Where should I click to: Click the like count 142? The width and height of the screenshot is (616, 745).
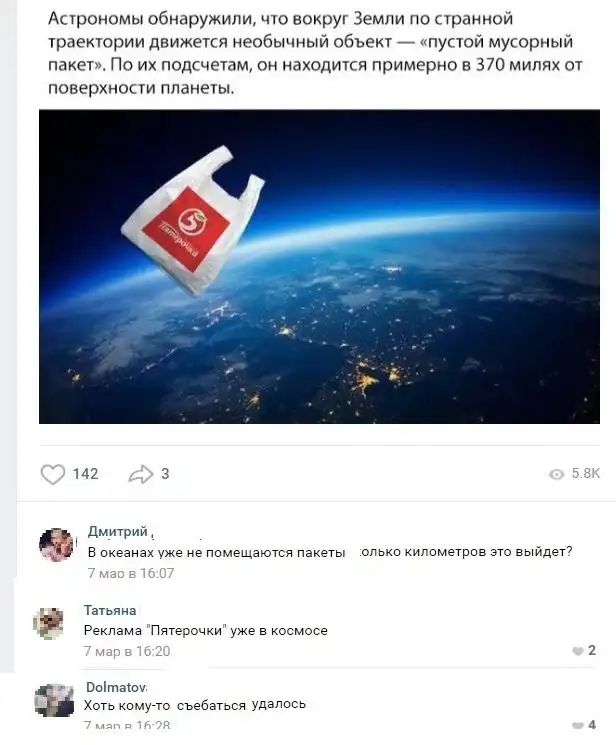coord(85,474)
